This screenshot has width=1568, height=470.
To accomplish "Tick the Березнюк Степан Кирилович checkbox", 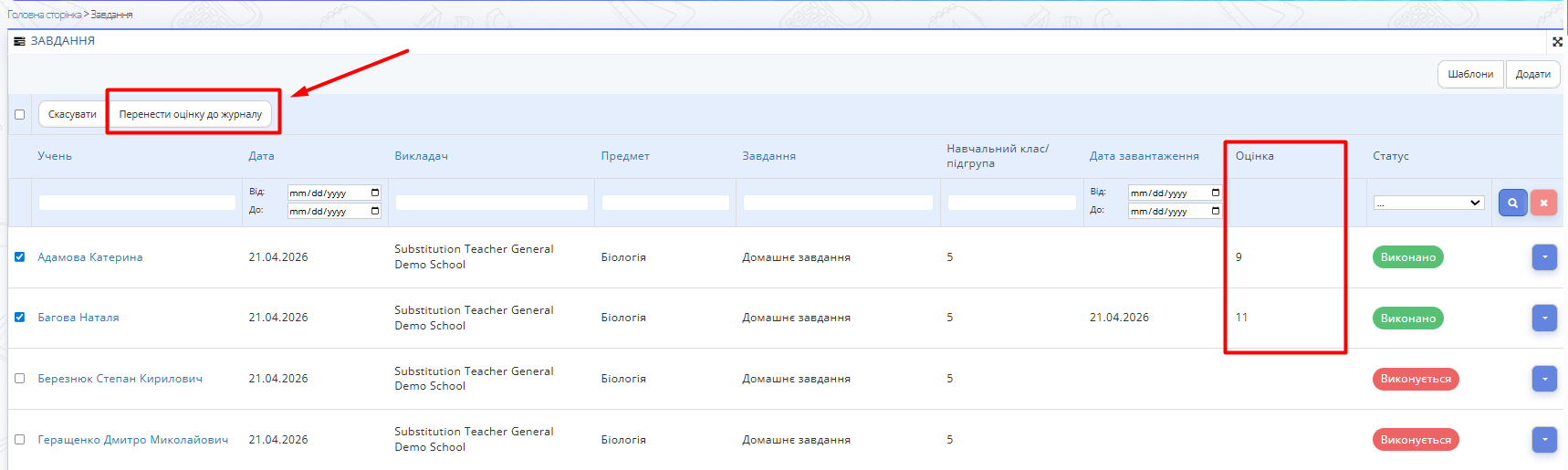I will click(19, 379).
